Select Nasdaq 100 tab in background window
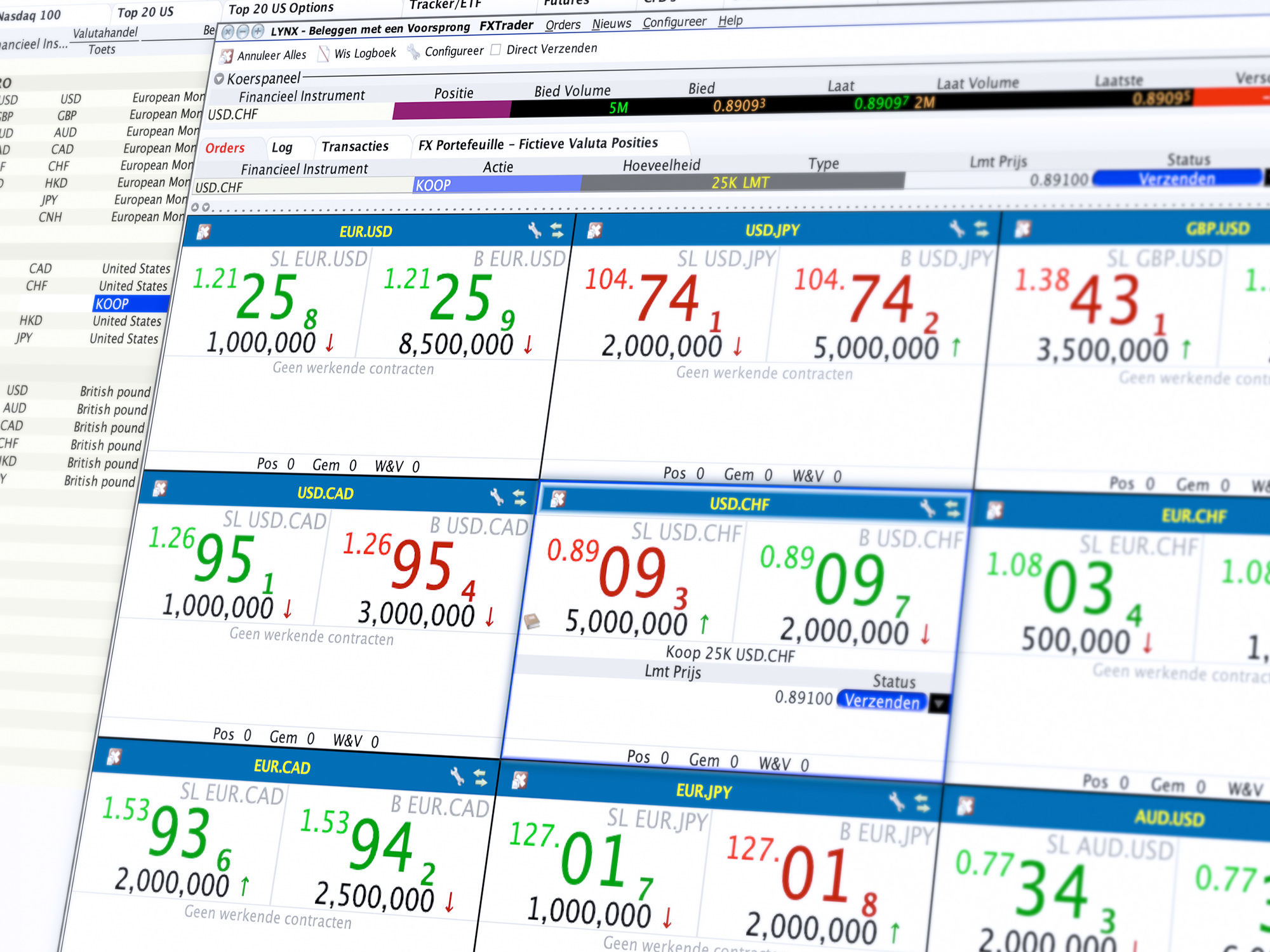The width and height of the screenshot is (1270, 952). point(30,15)
